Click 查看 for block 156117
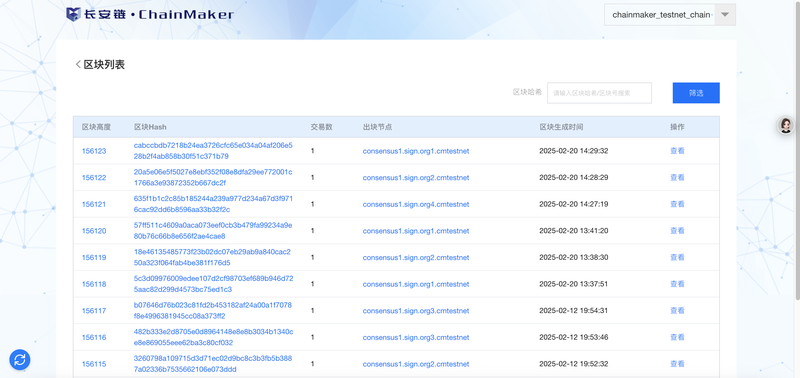800x378 pixels. click(677, 310)
